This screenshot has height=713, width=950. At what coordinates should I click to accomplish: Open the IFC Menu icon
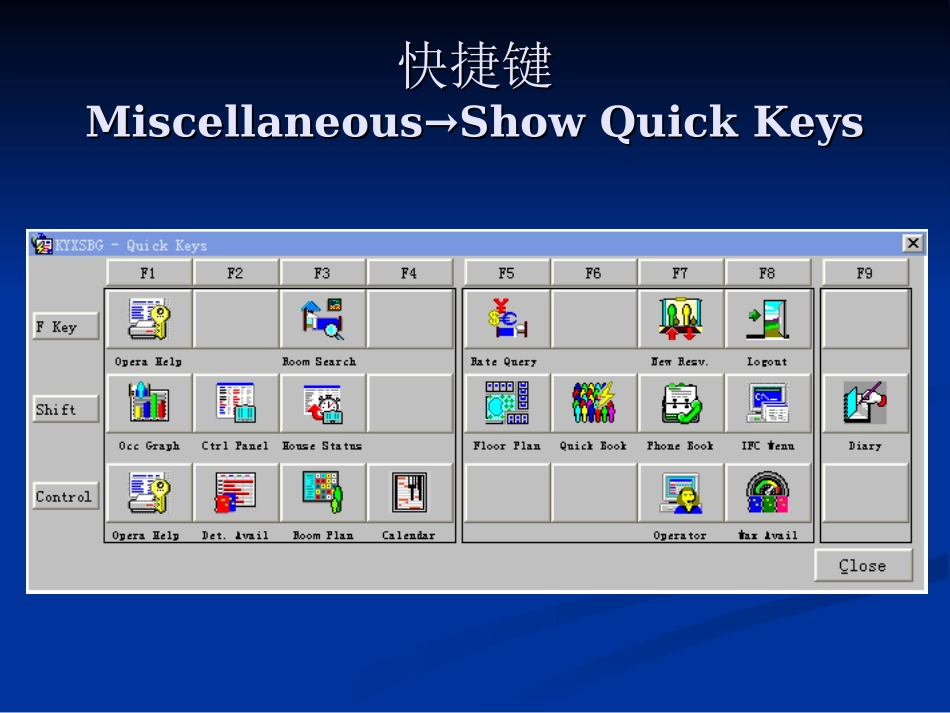tap(768, 403)
